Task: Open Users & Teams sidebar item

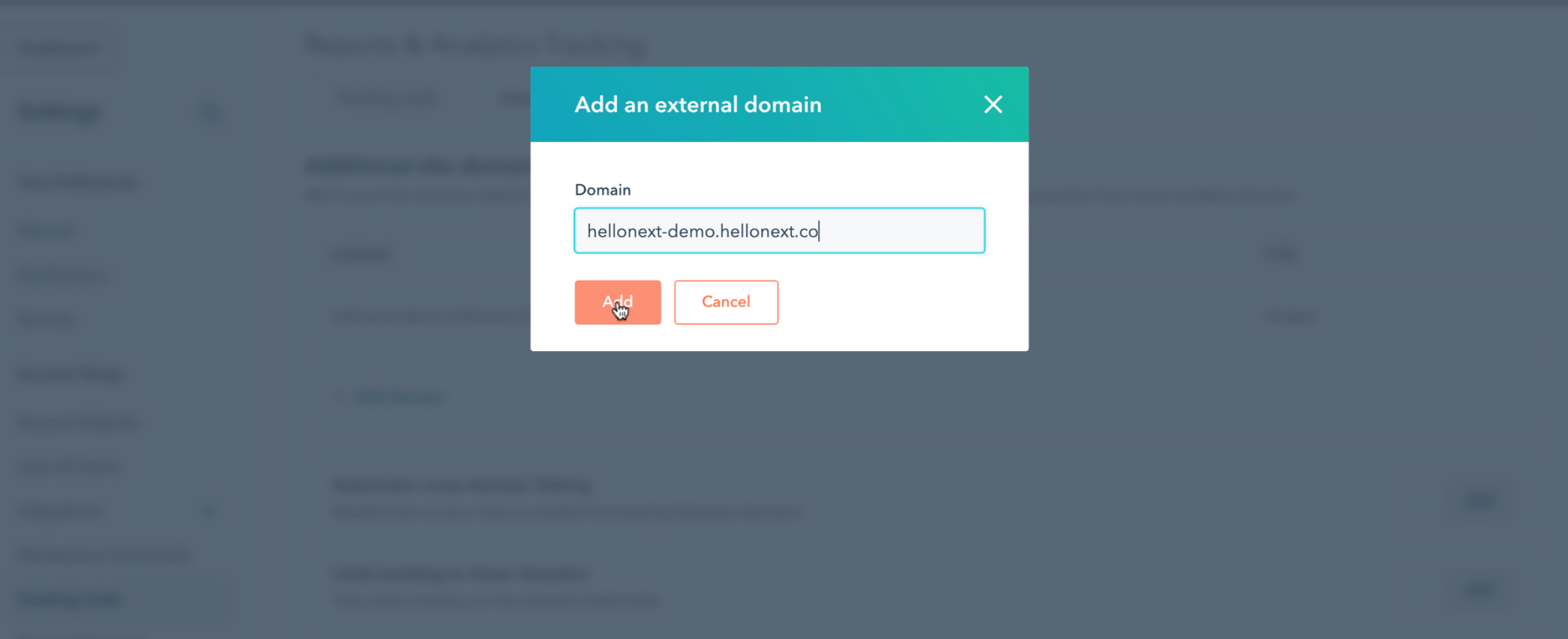Action: pos(69,467)
